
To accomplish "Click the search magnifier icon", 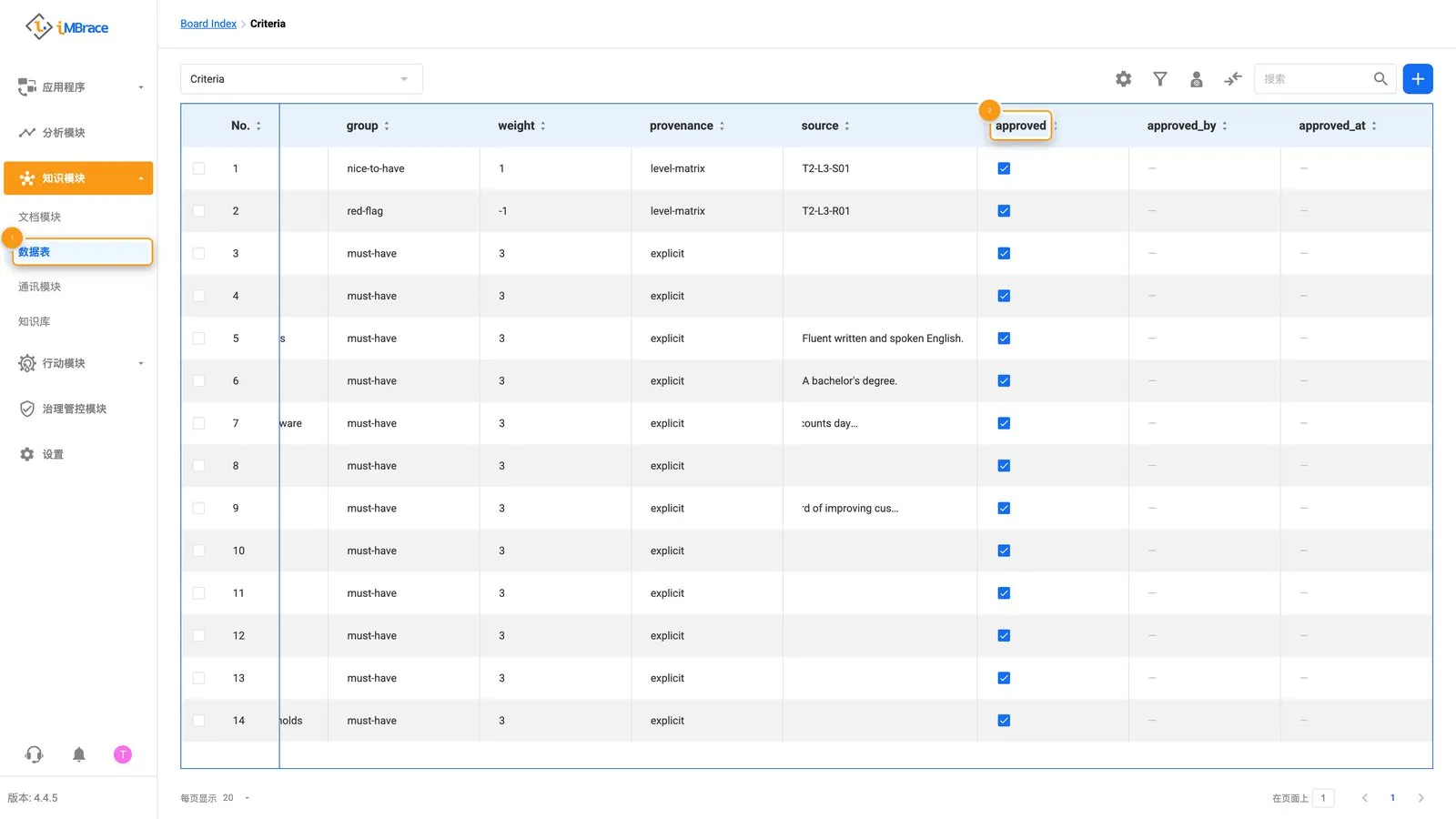I will [1380, 79].
